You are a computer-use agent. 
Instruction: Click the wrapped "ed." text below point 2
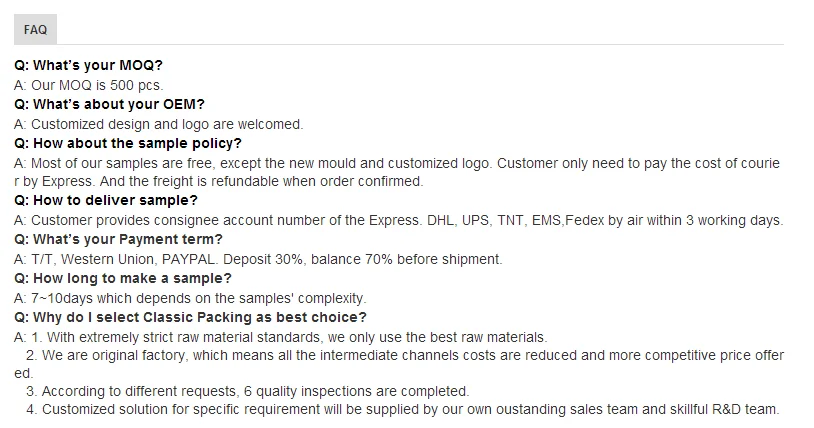[x=24, y=372]
